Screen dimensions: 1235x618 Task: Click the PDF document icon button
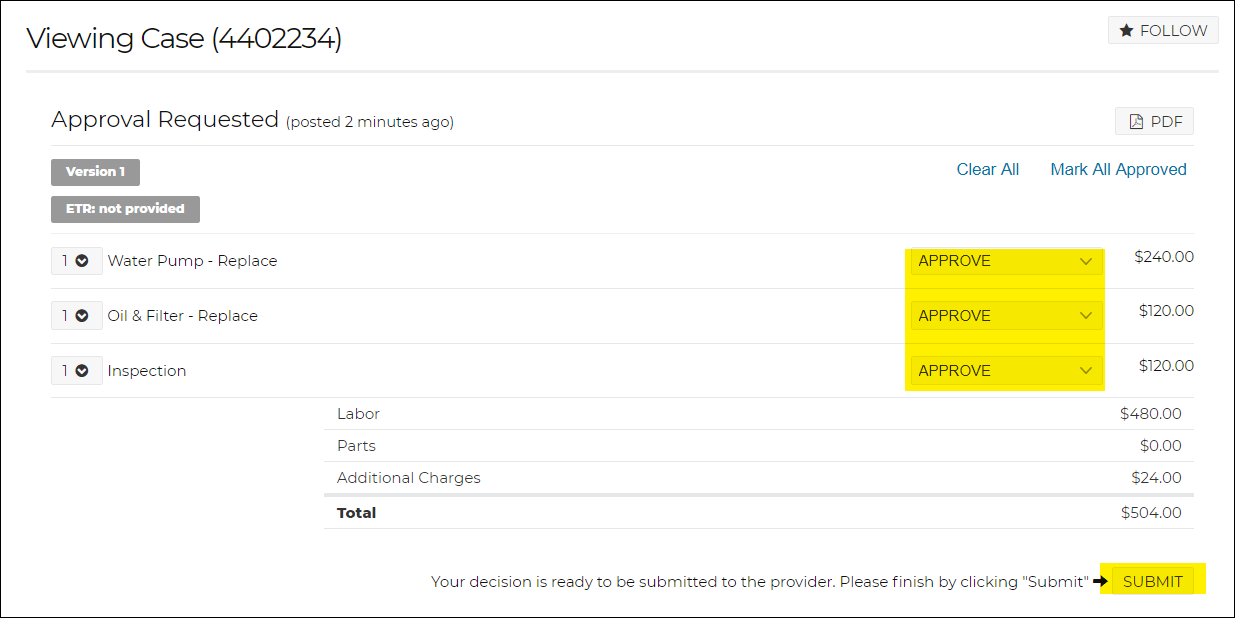tap(1154, 122)
